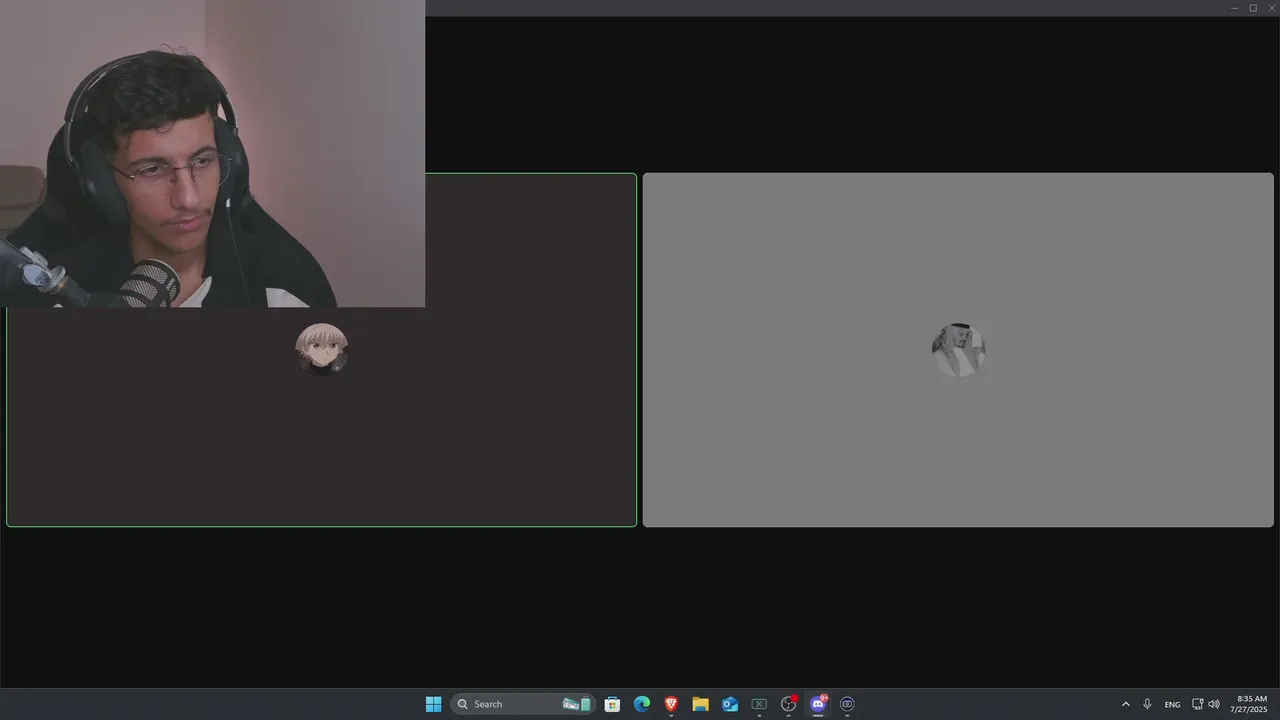
Task: Open the network status tray icon
Action: pyautogui.click(x=1197, y=704)
